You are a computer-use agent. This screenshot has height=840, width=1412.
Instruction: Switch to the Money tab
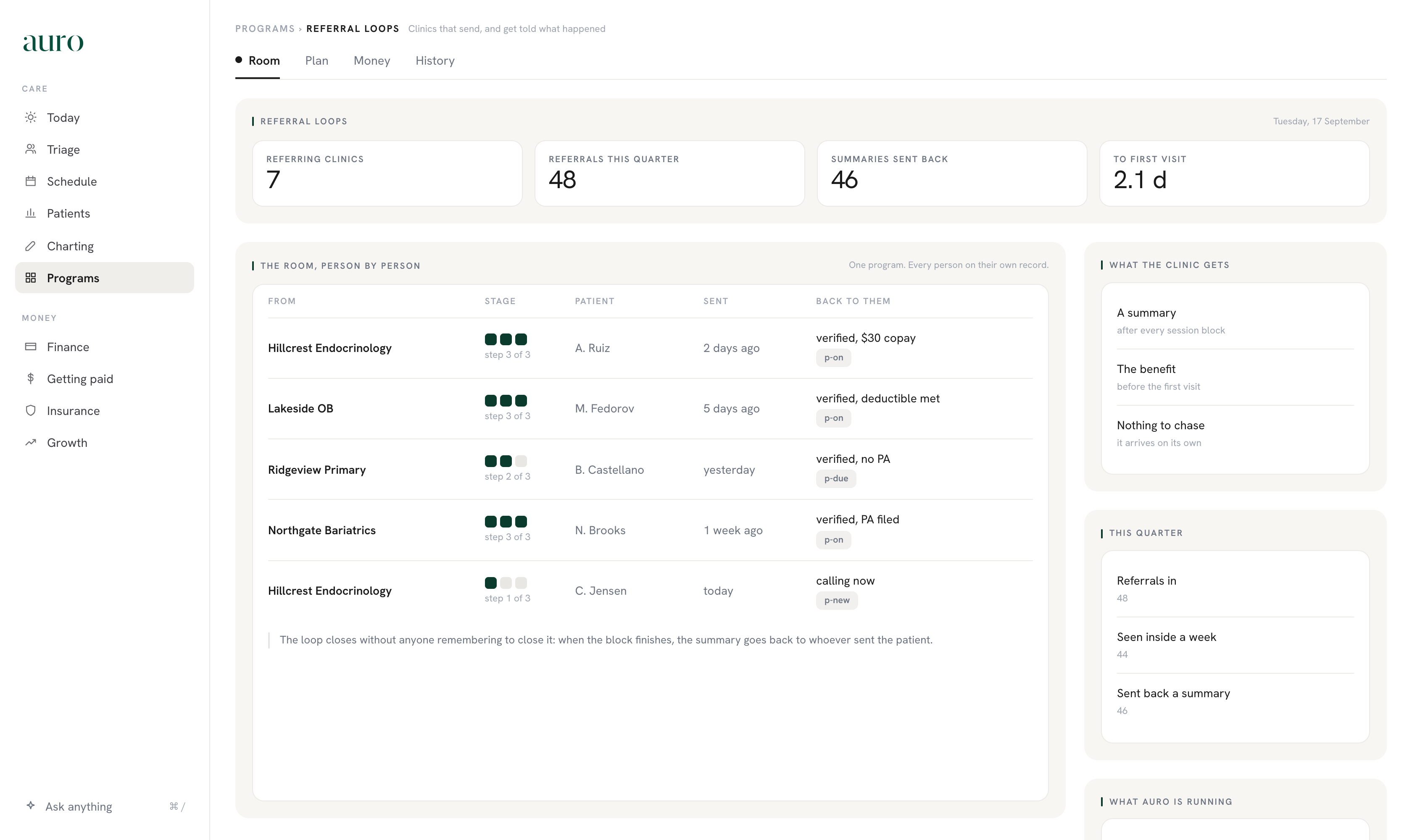[371, 60]
